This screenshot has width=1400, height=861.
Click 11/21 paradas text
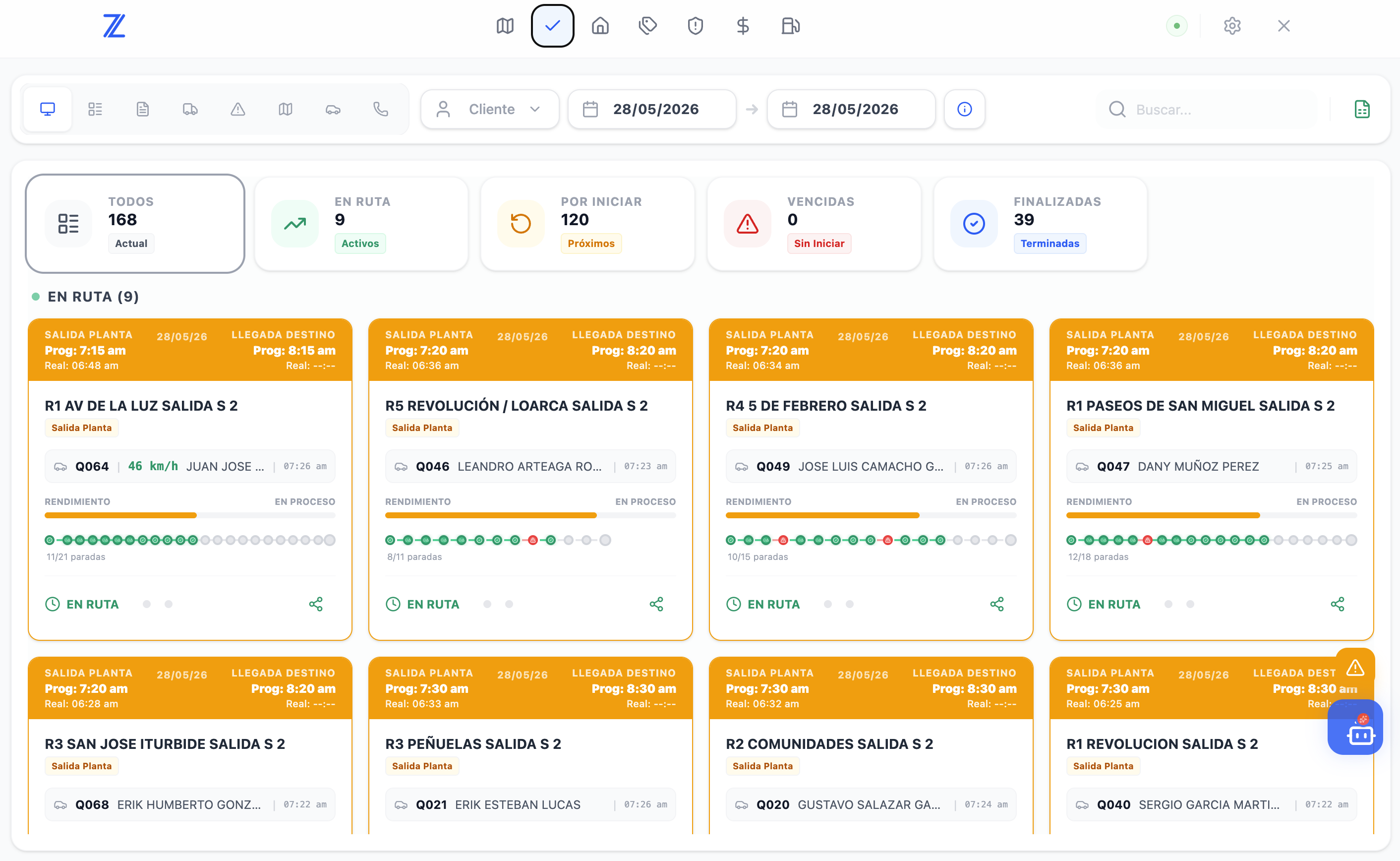pos(76,557)
